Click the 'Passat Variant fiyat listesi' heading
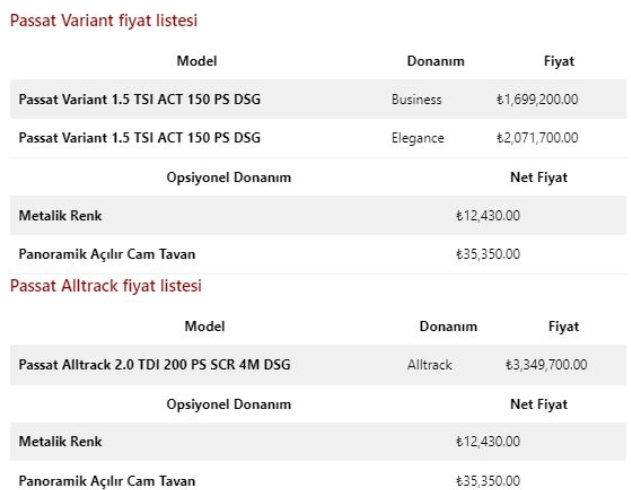The image size is (631, 490). [104, 20]
